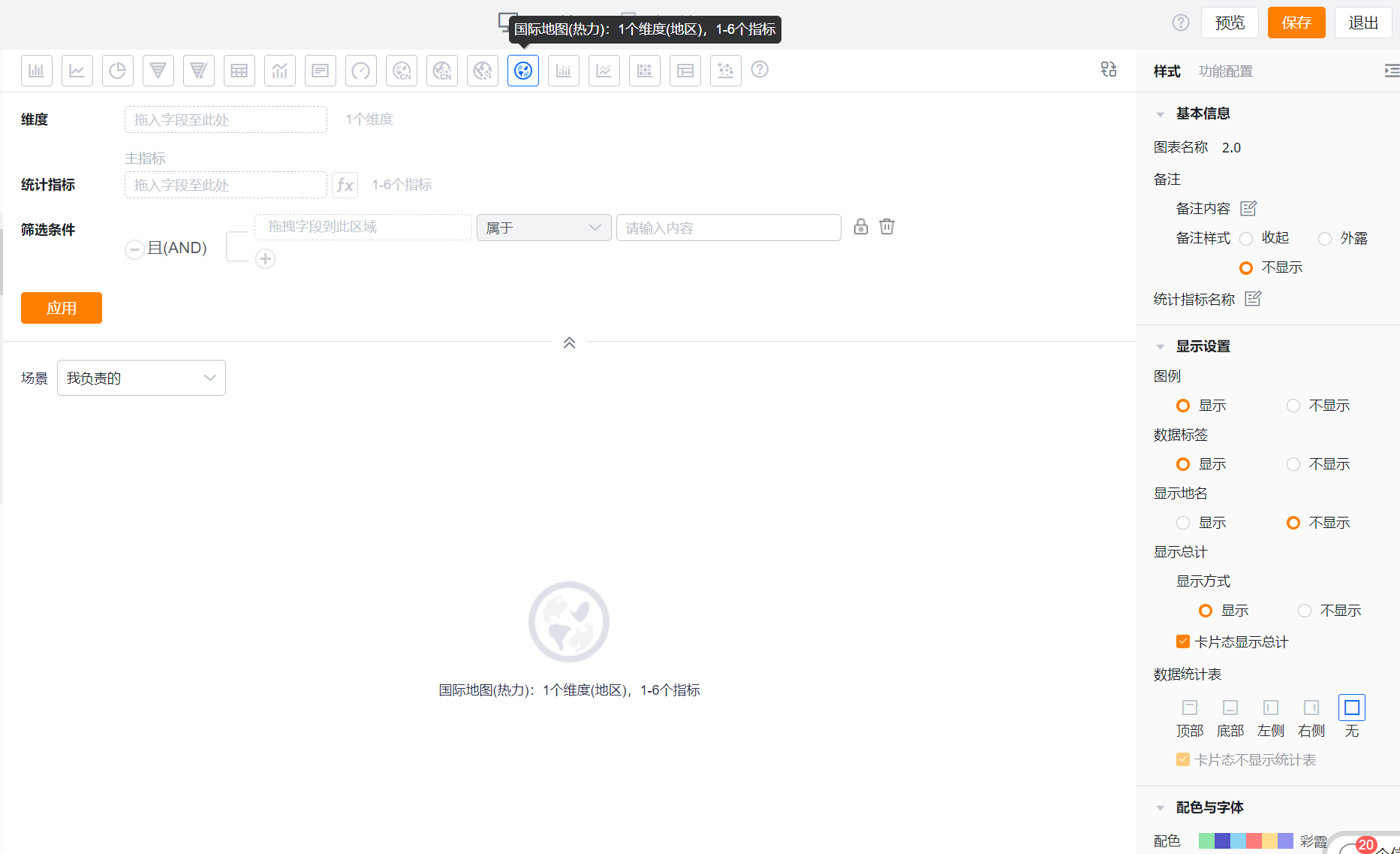Select the bar chart type icon
This screenshot has width=1400, height=854.
click(x=36, y=71)
